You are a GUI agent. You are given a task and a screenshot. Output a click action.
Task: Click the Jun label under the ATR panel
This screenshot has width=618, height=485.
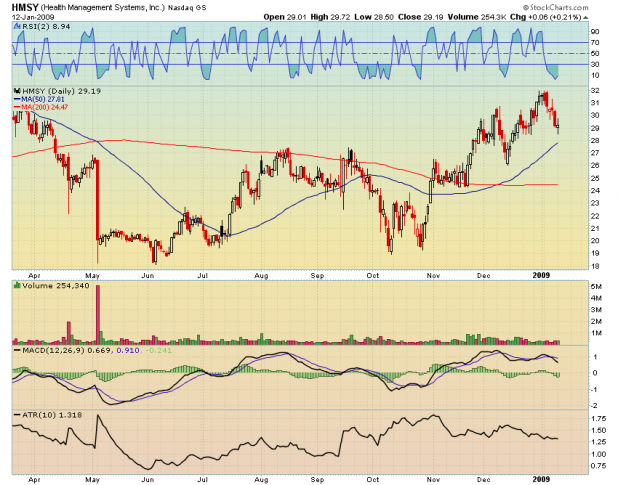point(147,480)
